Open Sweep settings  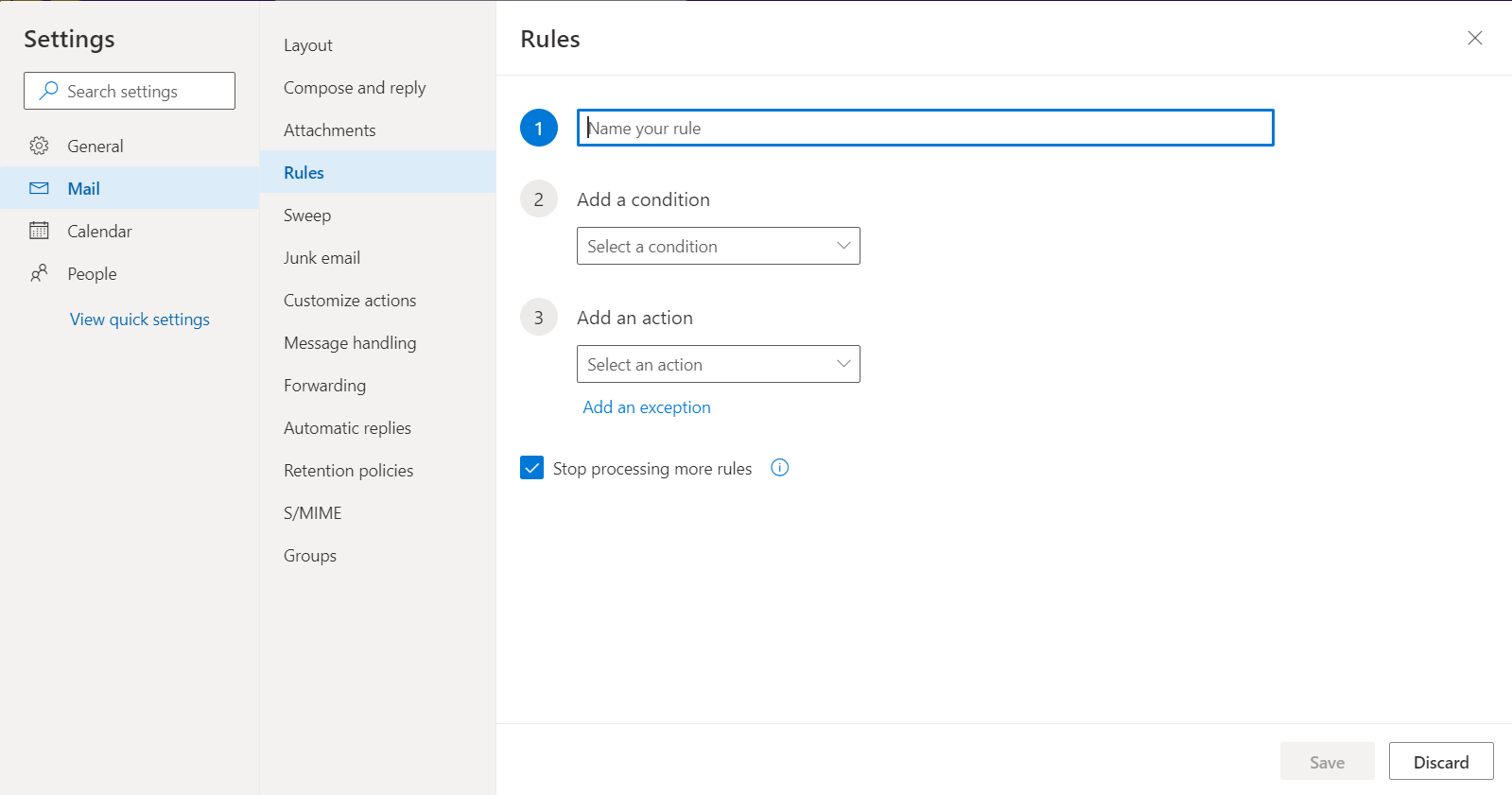pyautogui.click(x=378, y=216)
